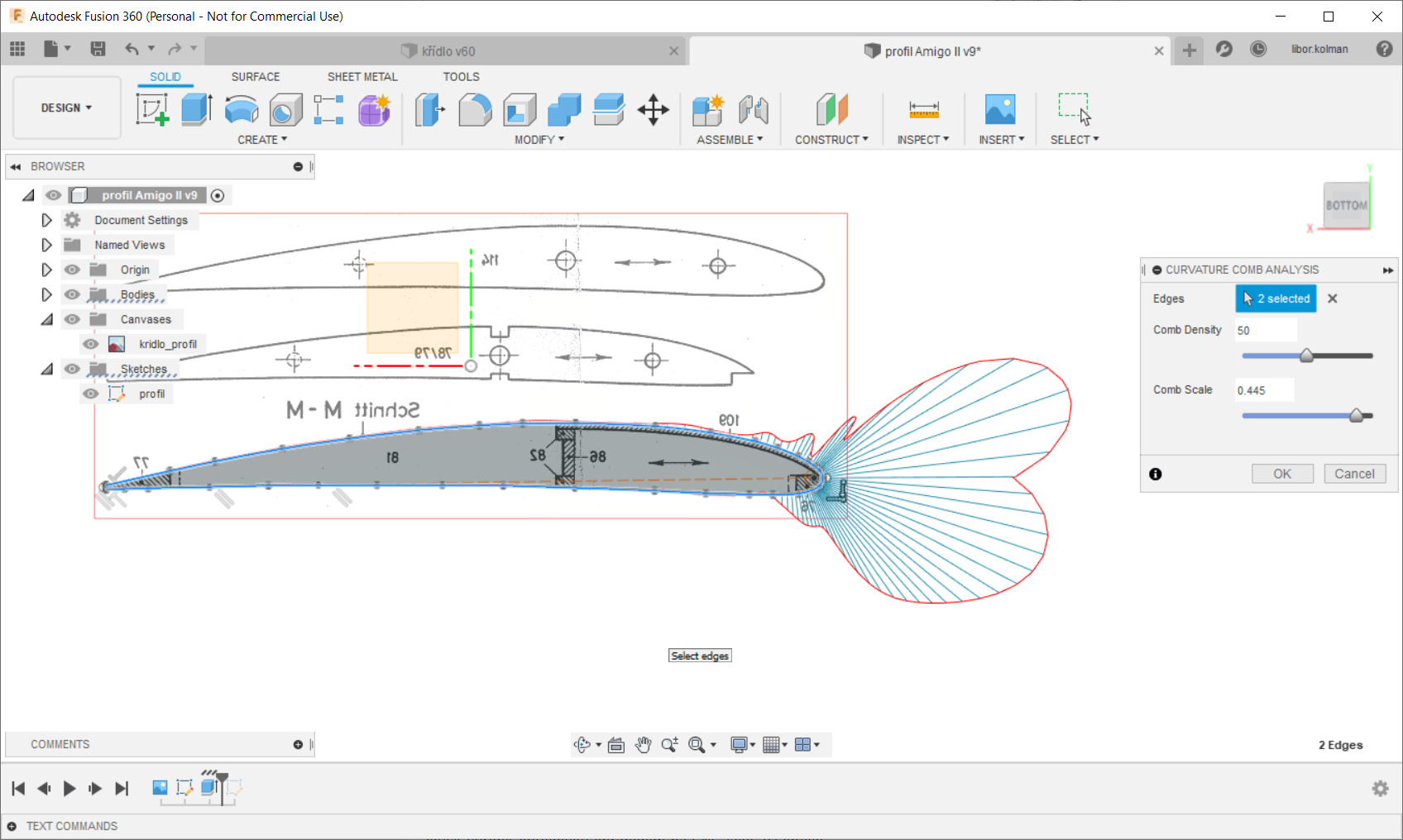Select the Create Sketch tool icon
1403x840 pixels.
click(x=152, y=109)
